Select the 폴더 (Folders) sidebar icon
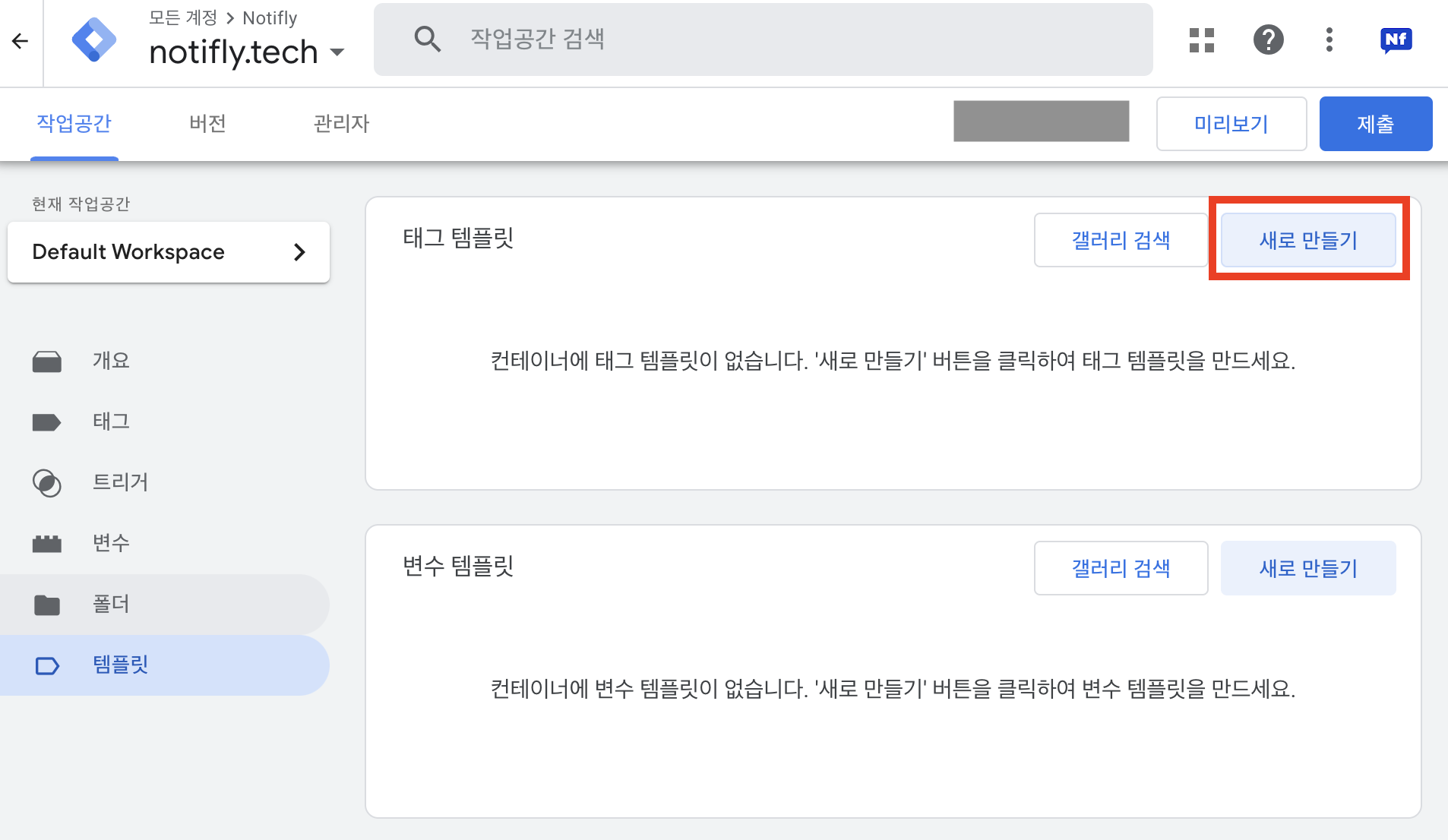 (47, 604)
